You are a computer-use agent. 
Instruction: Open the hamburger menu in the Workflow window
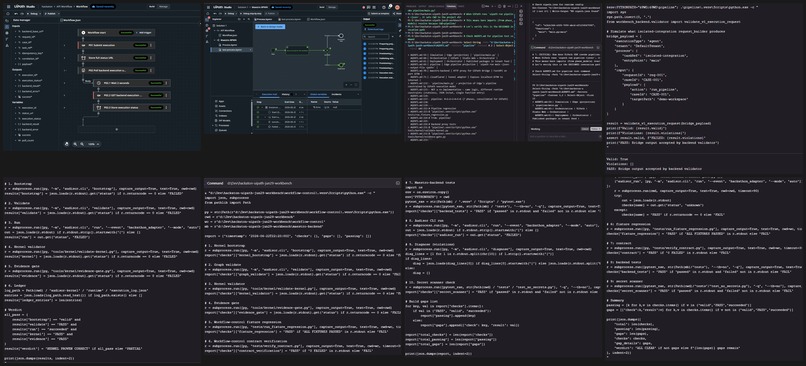[8, 7]
